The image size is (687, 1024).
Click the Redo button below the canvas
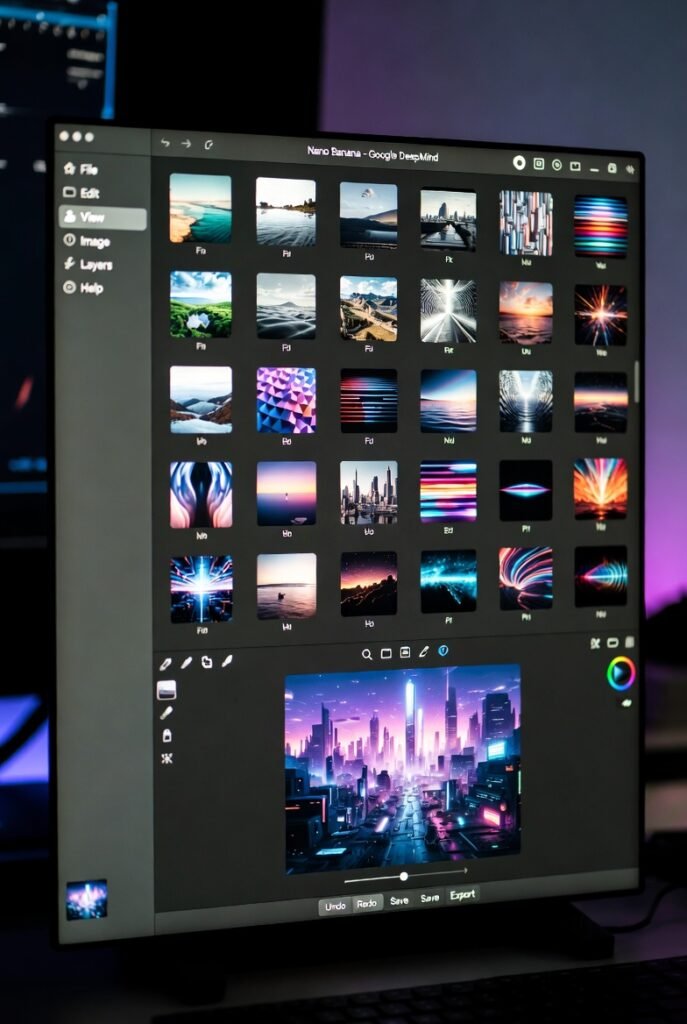[x=367, y=903]
